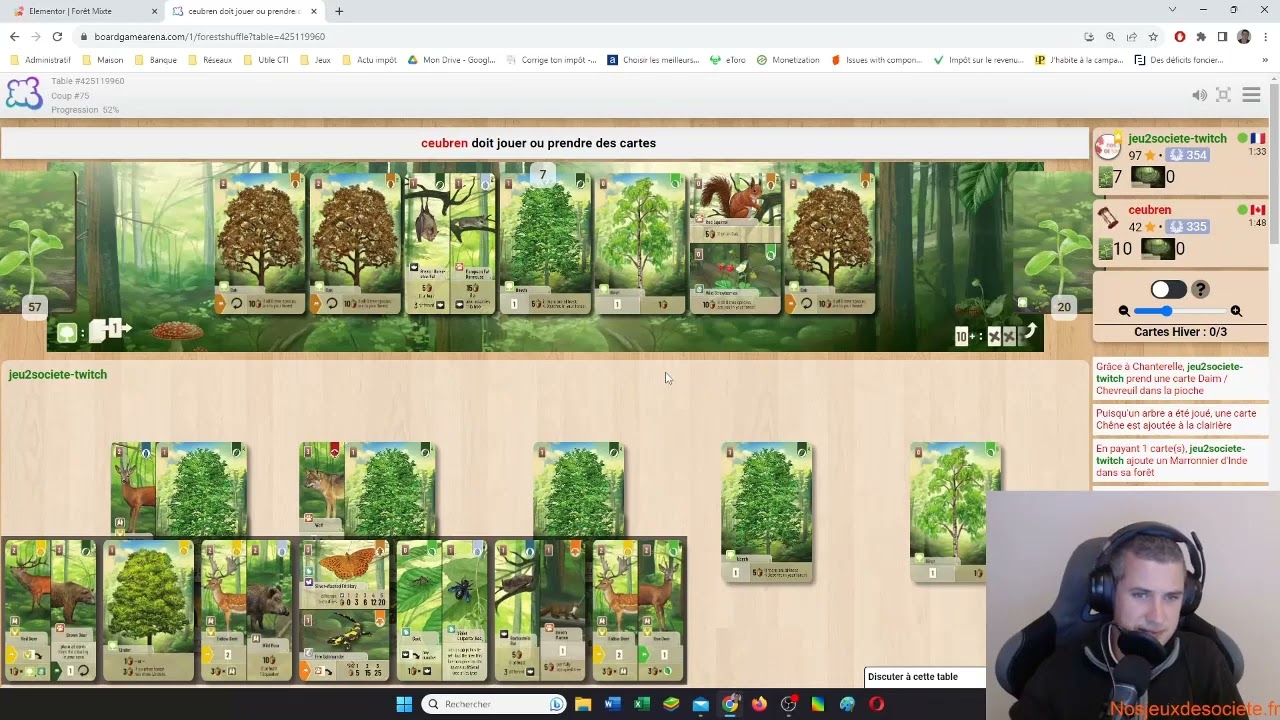
Task: Open the Réseaux bookmark folder
Action: click(210, 60)
